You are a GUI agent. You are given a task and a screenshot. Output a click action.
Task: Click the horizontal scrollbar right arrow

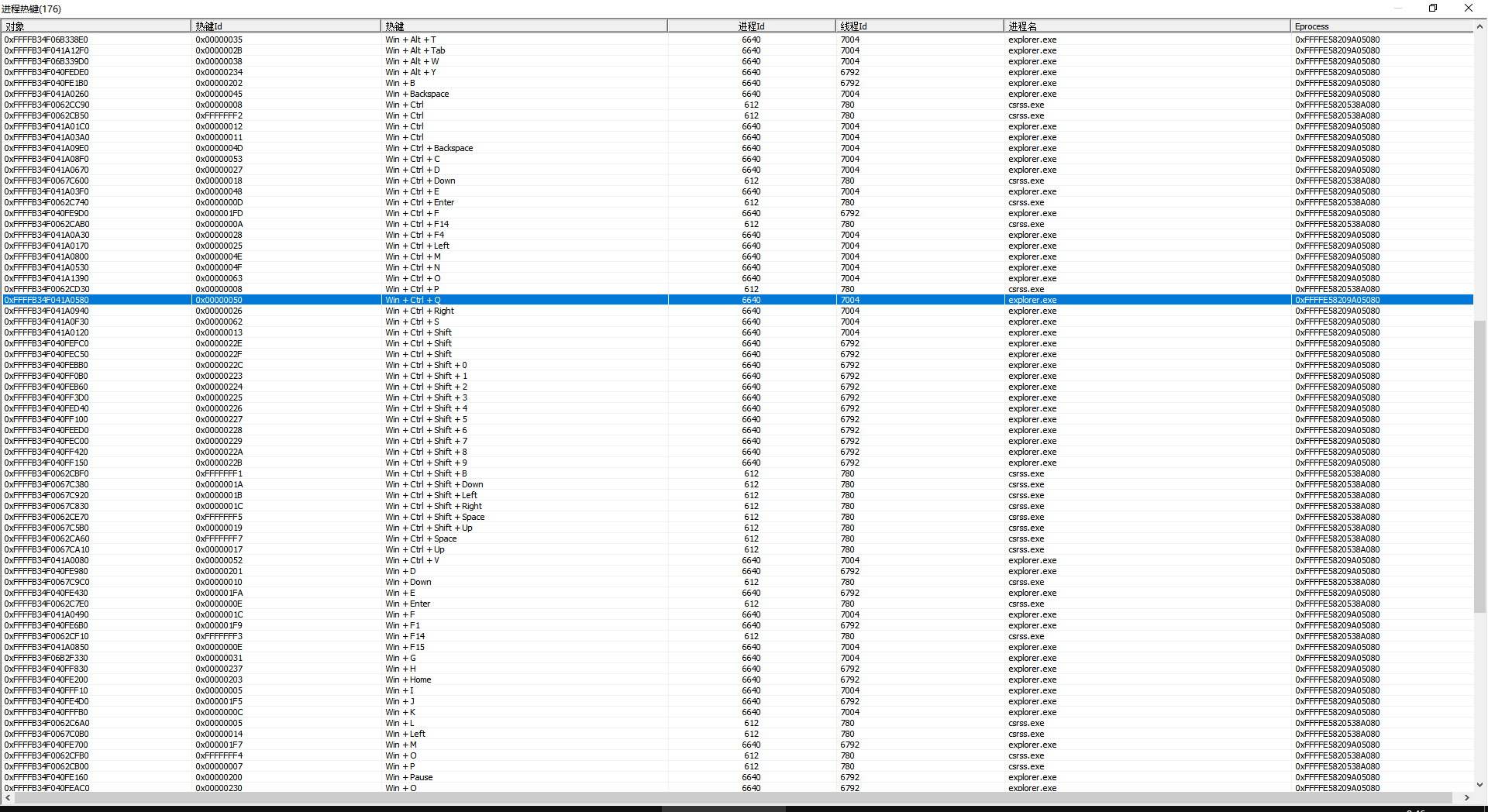coord(1466,797)
